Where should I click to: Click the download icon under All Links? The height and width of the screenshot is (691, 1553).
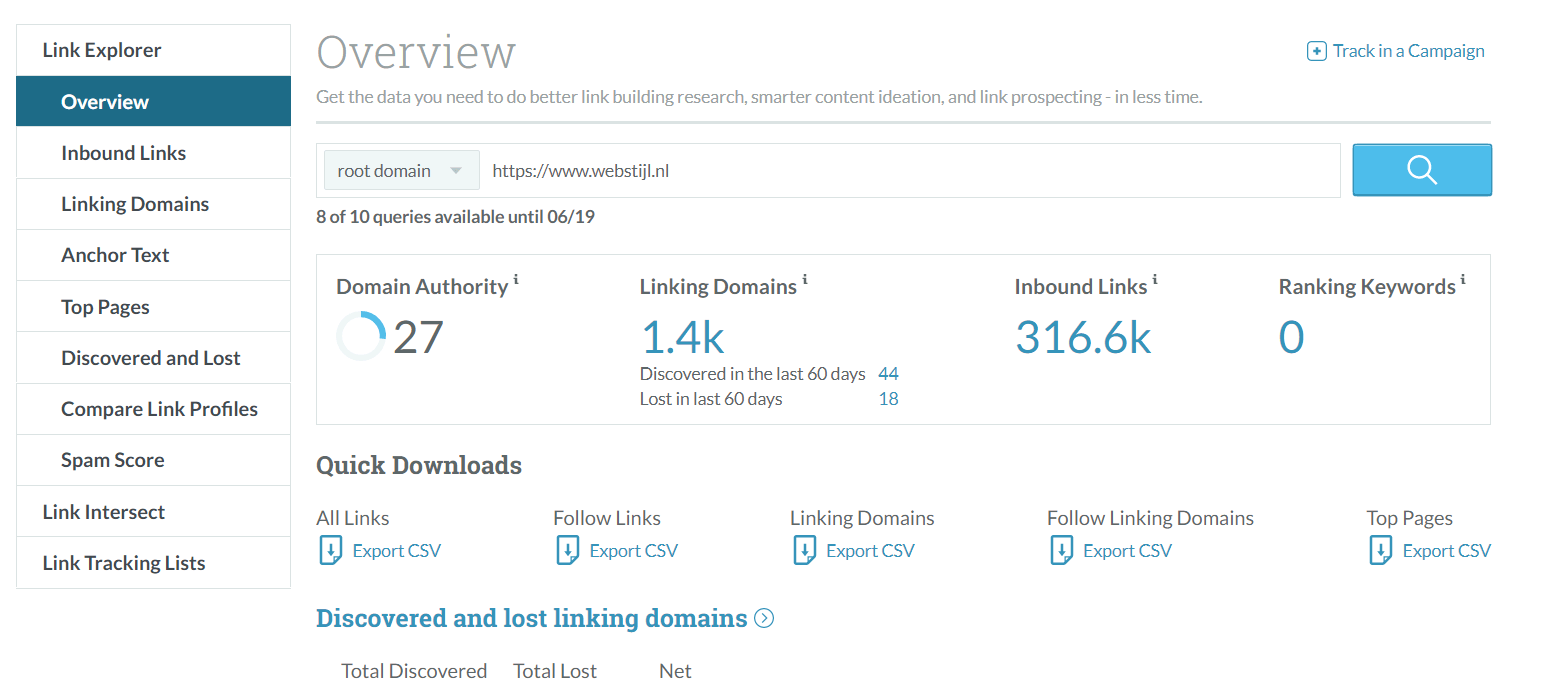coord(330,550)
